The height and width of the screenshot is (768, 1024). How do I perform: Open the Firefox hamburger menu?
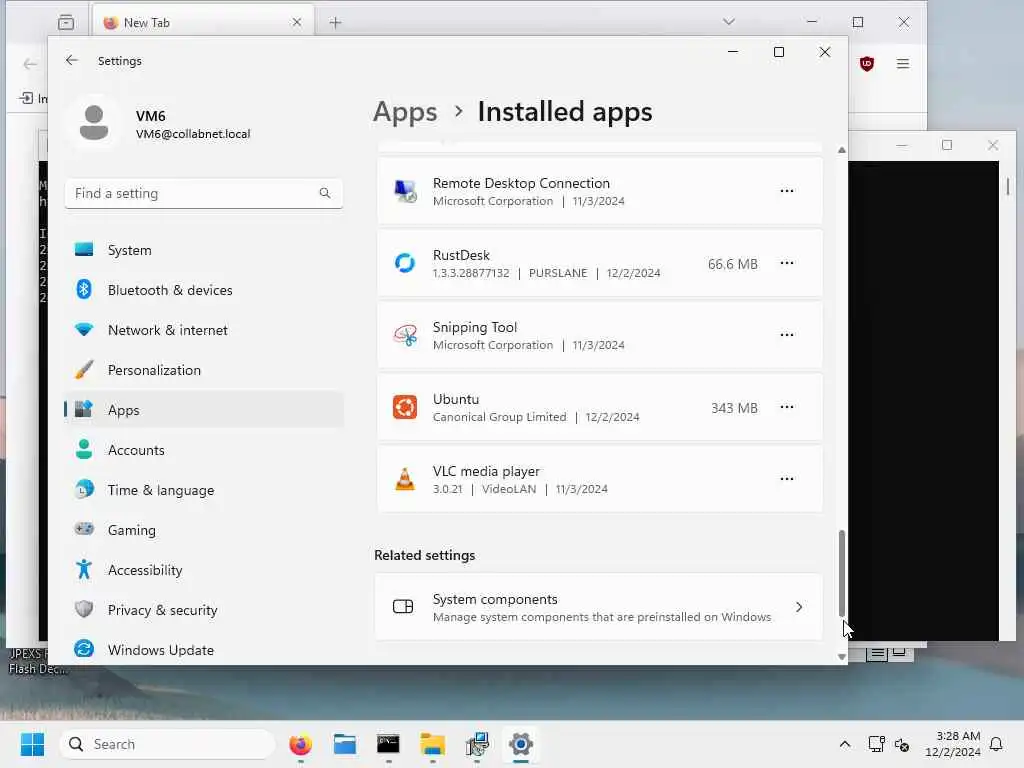903,63
